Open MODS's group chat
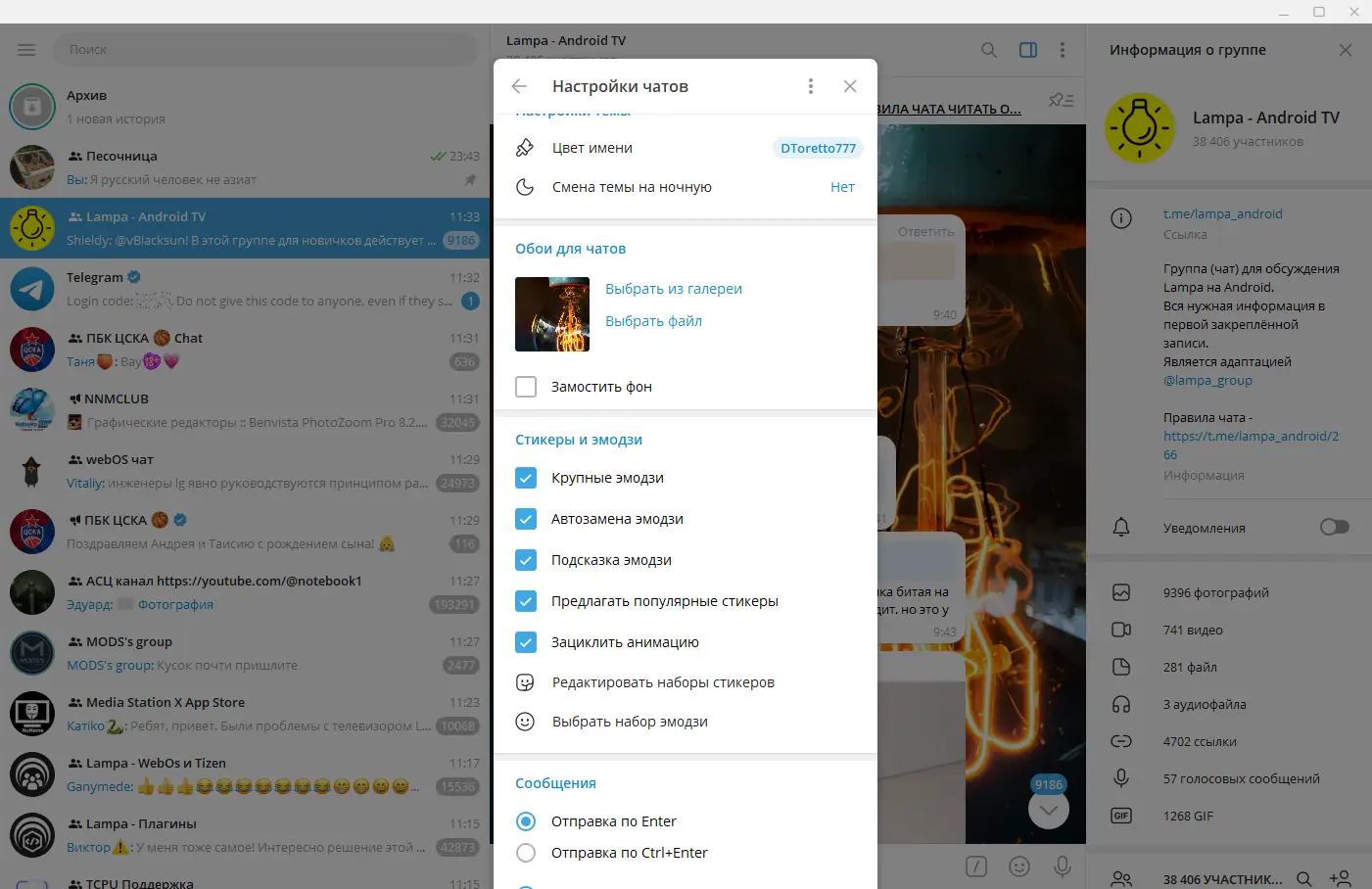The height and width of the screenshot is (889, 1372). pyautogui.click(x=245, y=653)
